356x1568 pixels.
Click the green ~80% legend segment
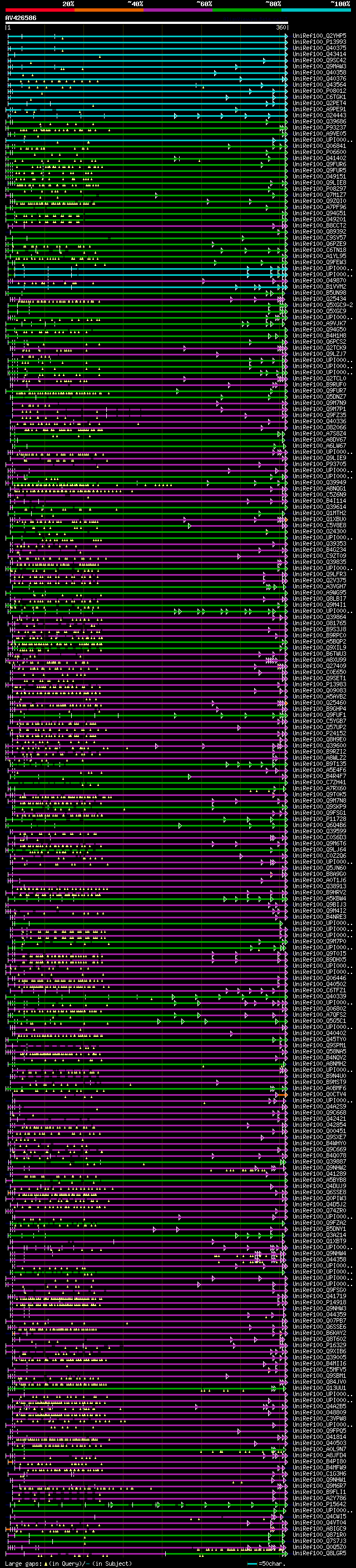pyautogui.click(x=247, y=10)
